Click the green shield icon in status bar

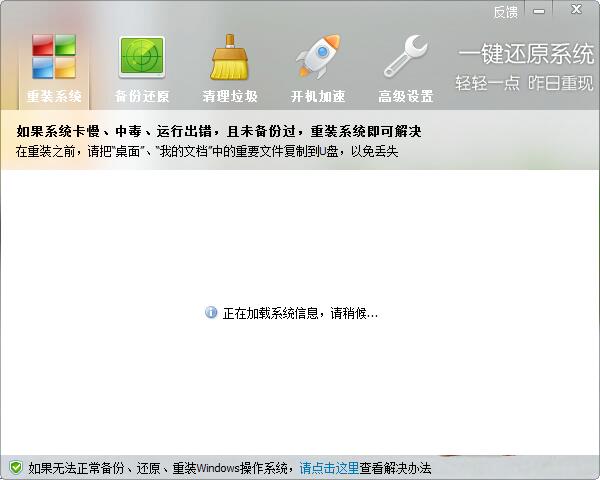[x=16, y=467]
